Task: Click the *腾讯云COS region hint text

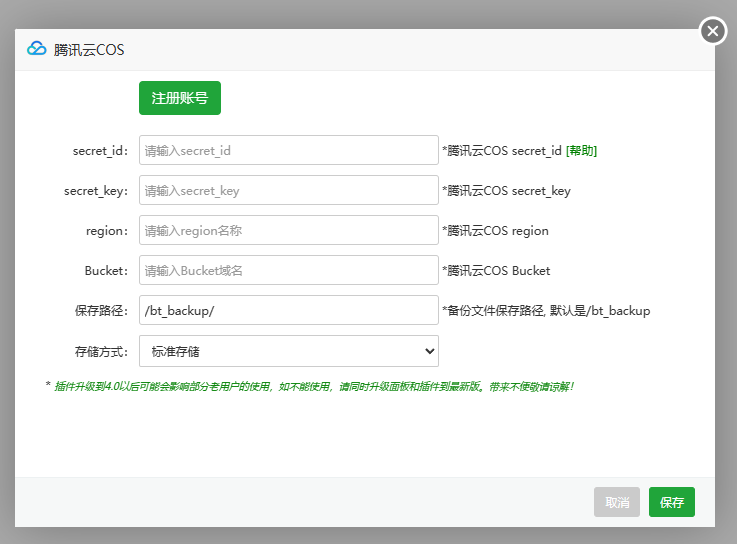Action: click(x=495, y=231)
